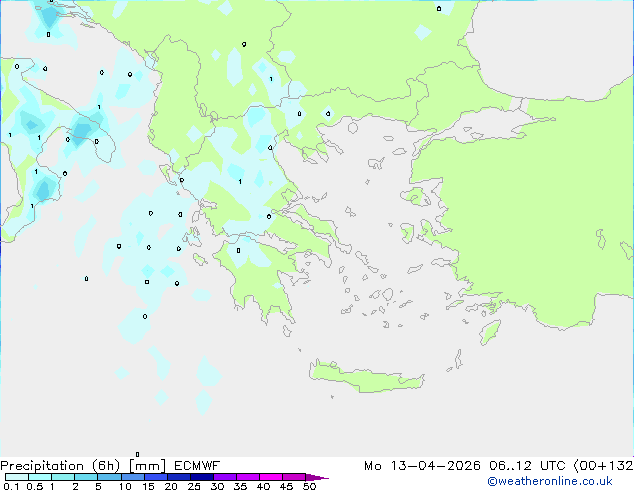Choose the 25–30 mm dark navy swatch
The height and width of the screenshot is (490, 634).
pos(201,477)
